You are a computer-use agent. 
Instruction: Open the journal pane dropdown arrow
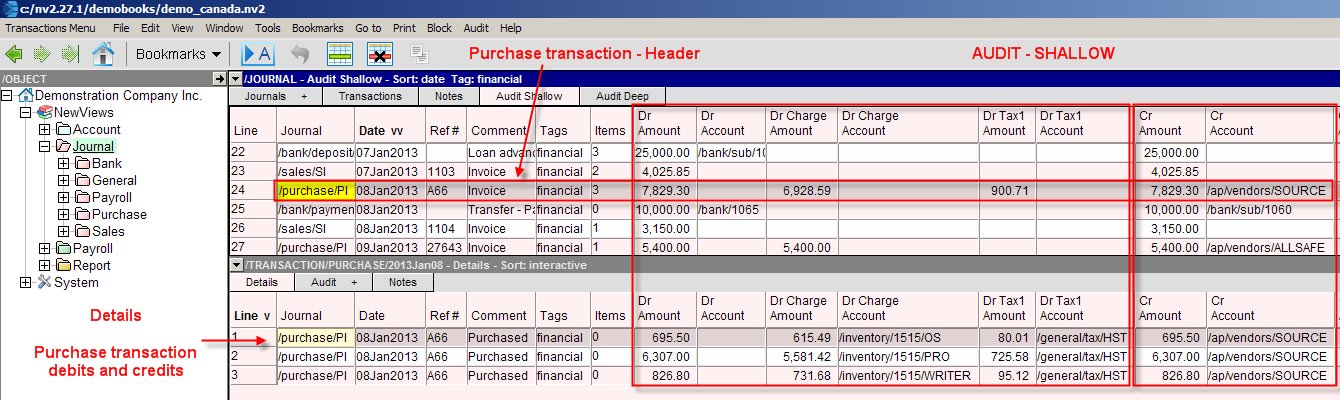pos(235,79)
